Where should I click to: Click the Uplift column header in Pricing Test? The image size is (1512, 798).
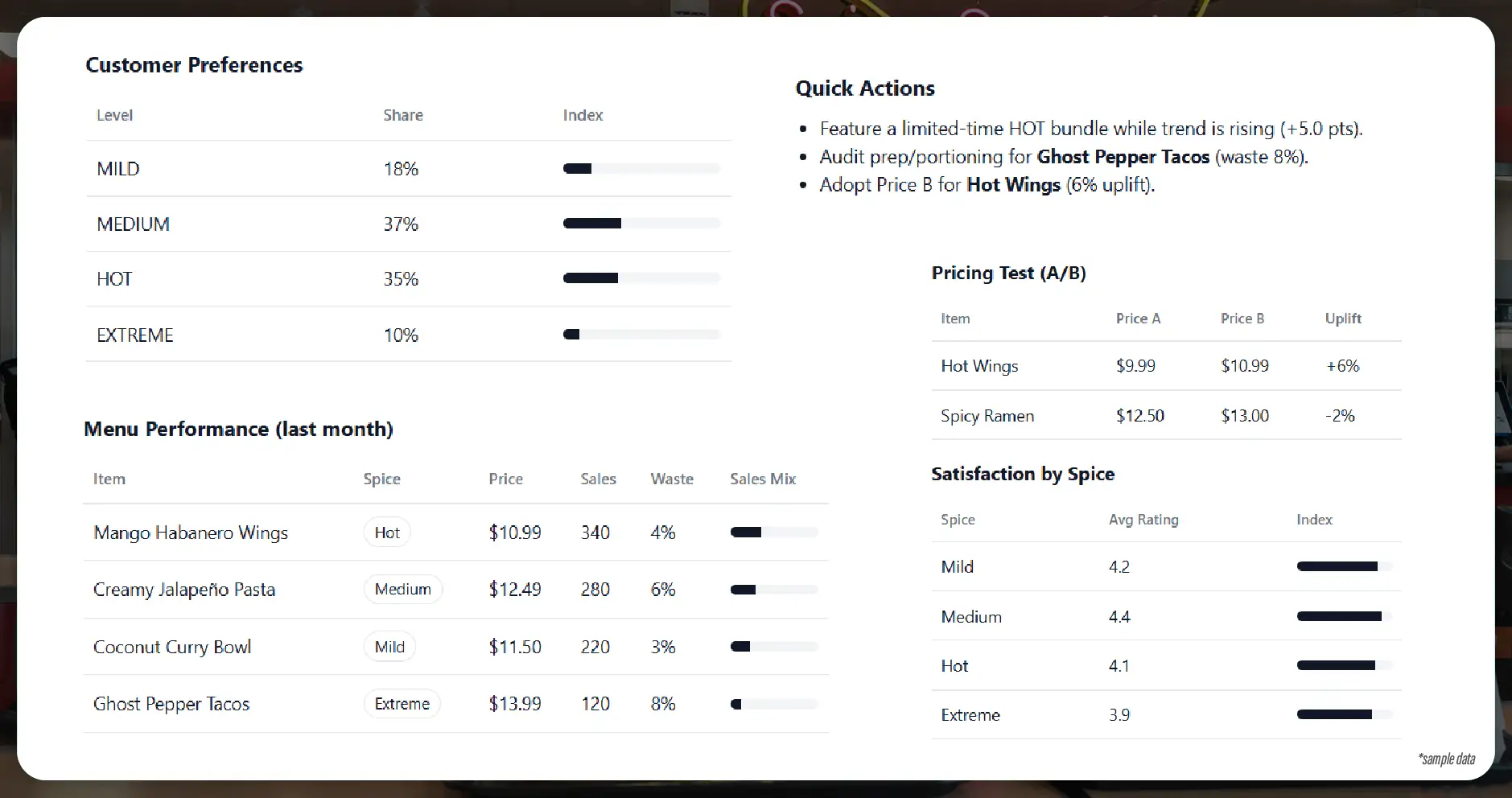[1343, 319]
